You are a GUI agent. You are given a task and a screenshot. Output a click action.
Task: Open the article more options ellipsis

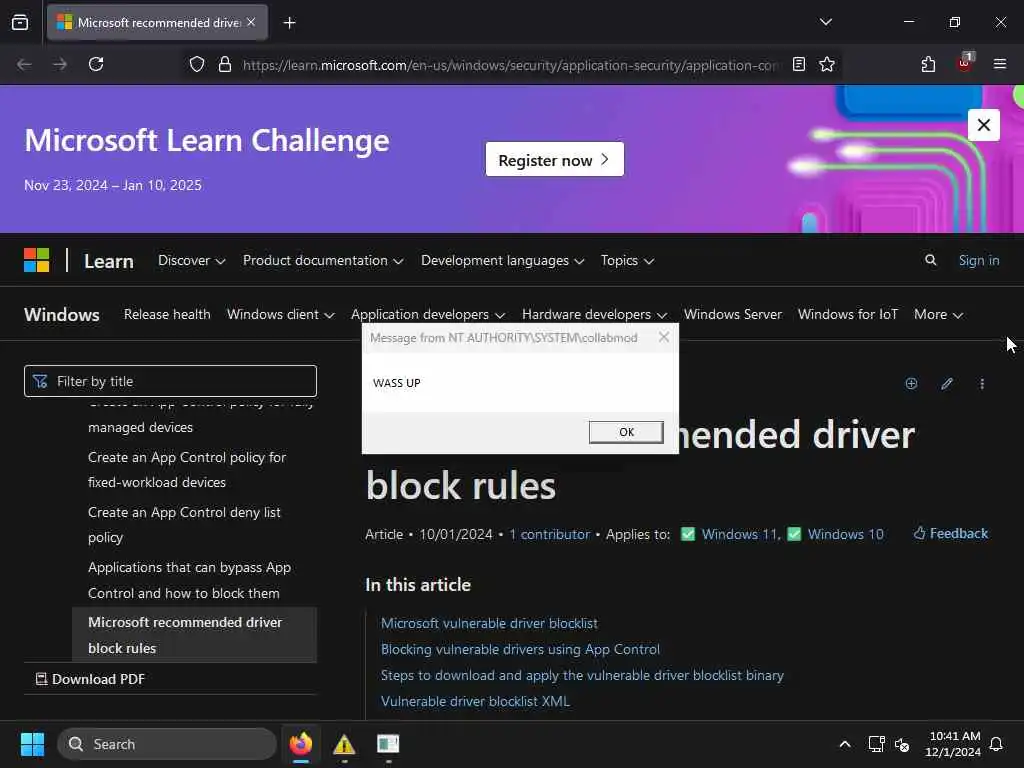tap(982, 383)
